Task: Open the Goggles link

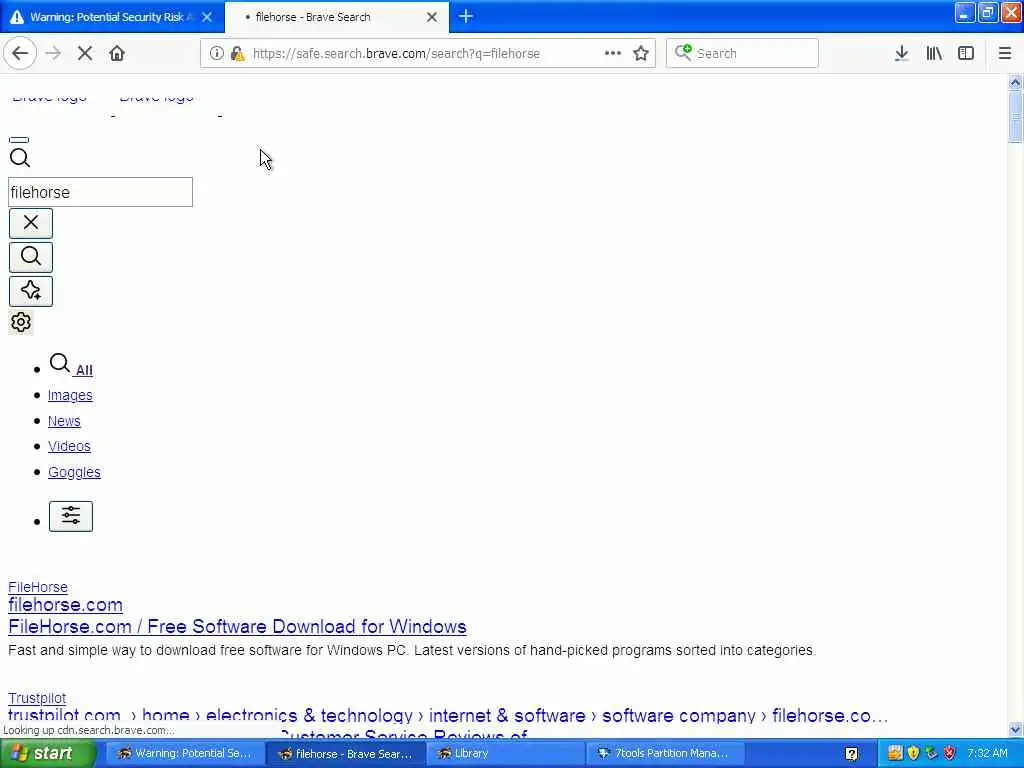Action: coord(74,472)
